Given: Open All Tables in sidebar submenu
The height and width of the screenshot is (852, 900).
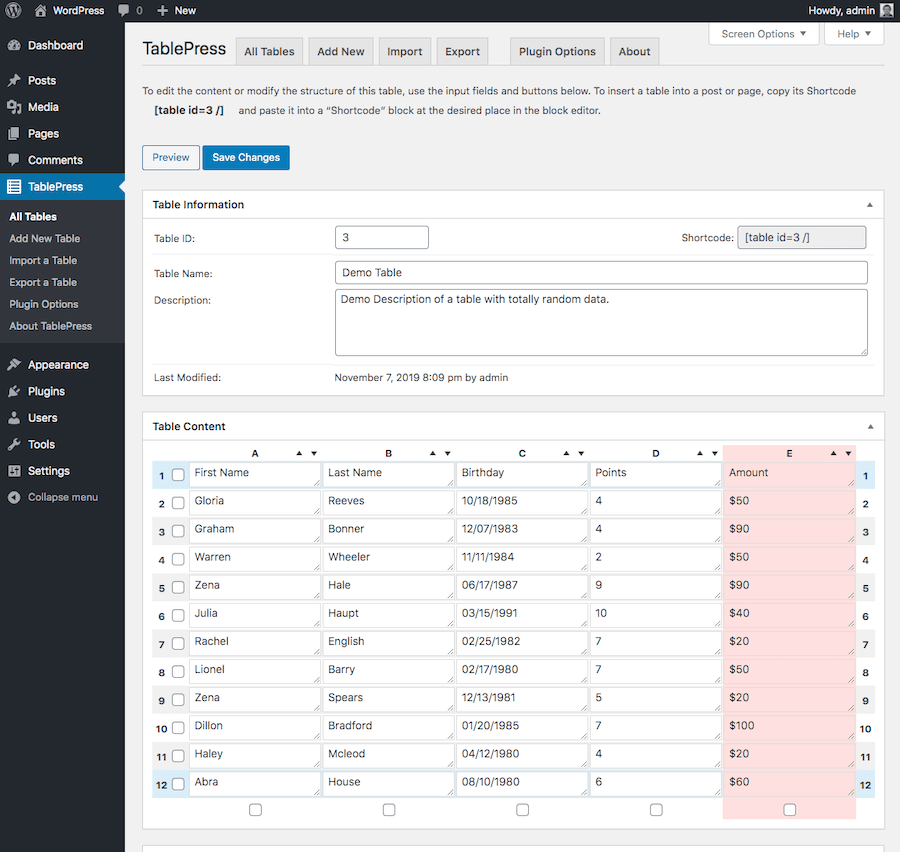Looking at the screenshot, I should click(33, 216).
